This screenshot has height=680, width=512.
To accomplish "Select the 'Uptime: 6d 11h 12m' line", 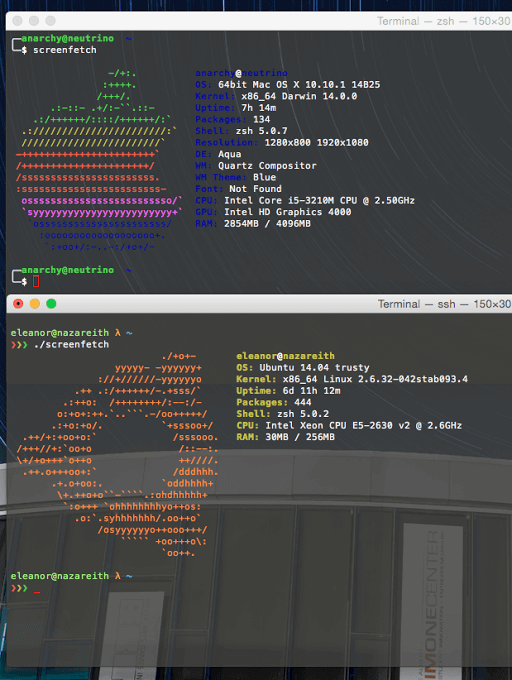I will pyautogui.click(x=288, y=391).
